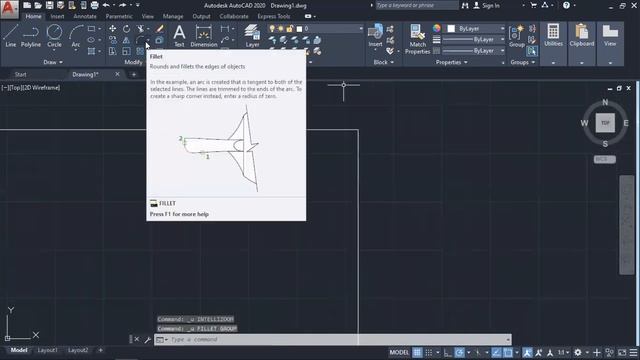This screenshot has width=640, height=360.
Task: Toggle group selection on/off in Groups panel
Action: click(531, 51)
